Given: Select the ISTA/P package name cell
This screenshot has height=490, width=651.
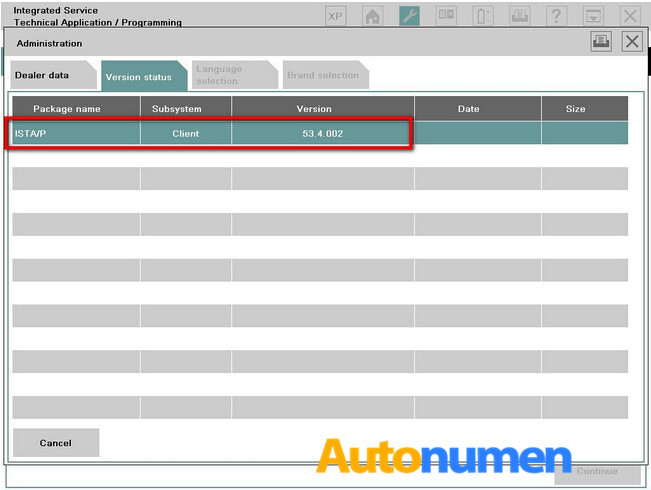Looking at the screenshot, I should click(x=76, y=133).
